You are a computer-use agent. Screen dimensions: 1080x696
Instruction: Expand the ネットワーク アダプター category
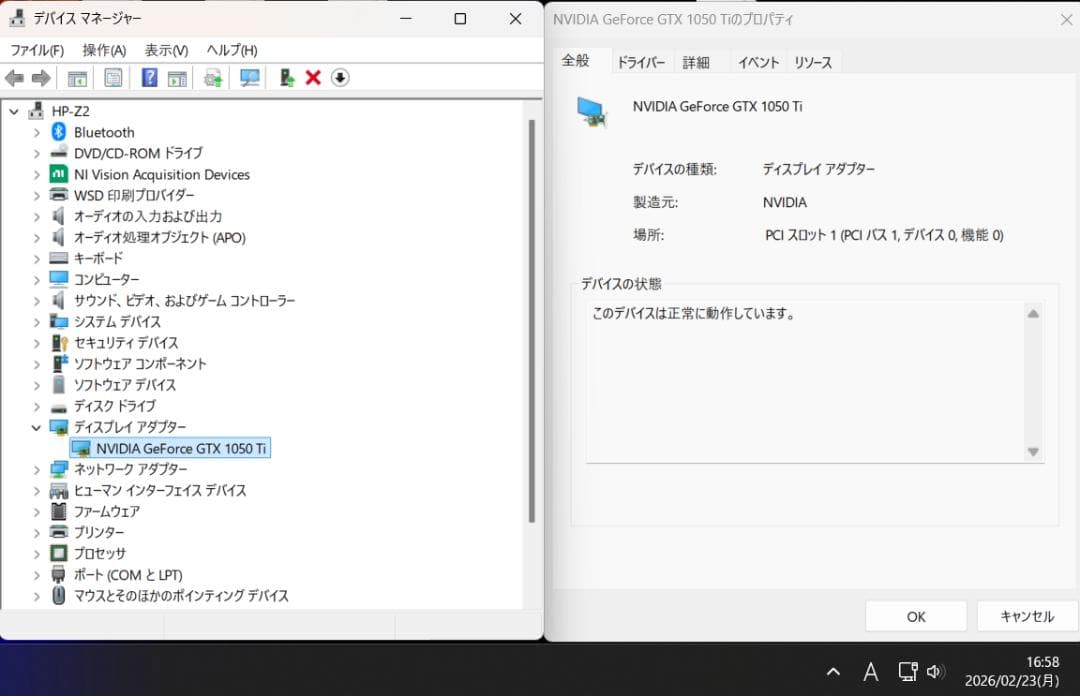37,469
